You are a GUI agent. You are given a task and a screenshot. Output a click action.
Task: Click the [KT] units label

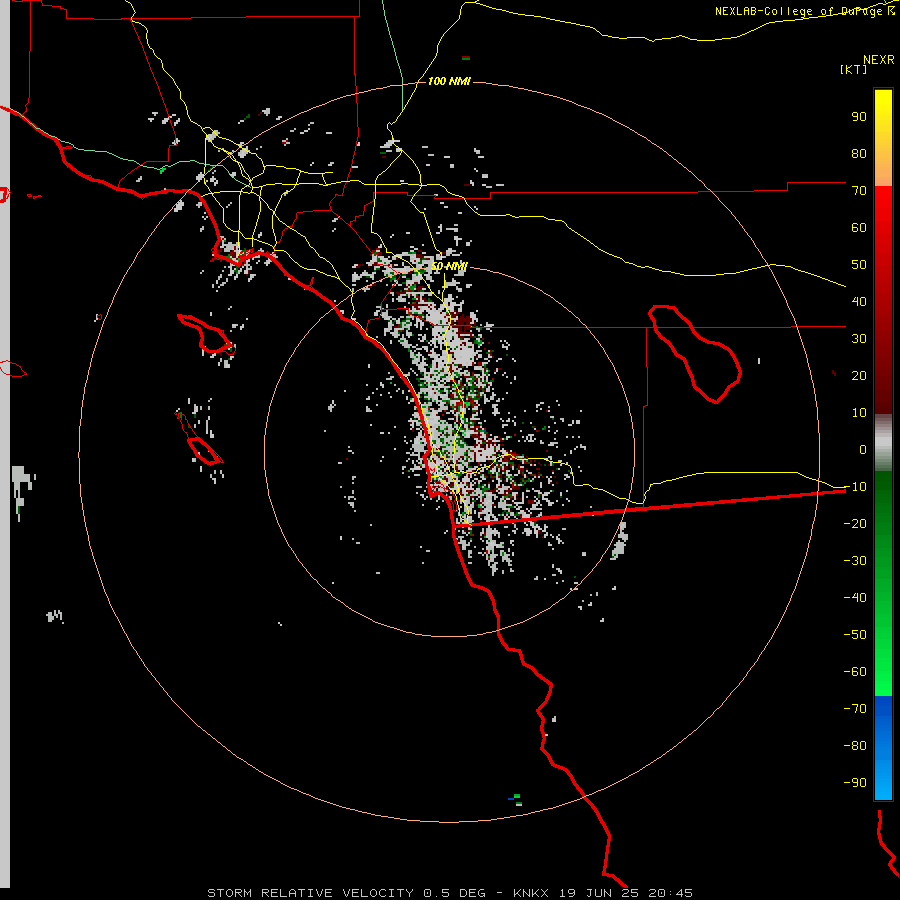pos(854,69)
